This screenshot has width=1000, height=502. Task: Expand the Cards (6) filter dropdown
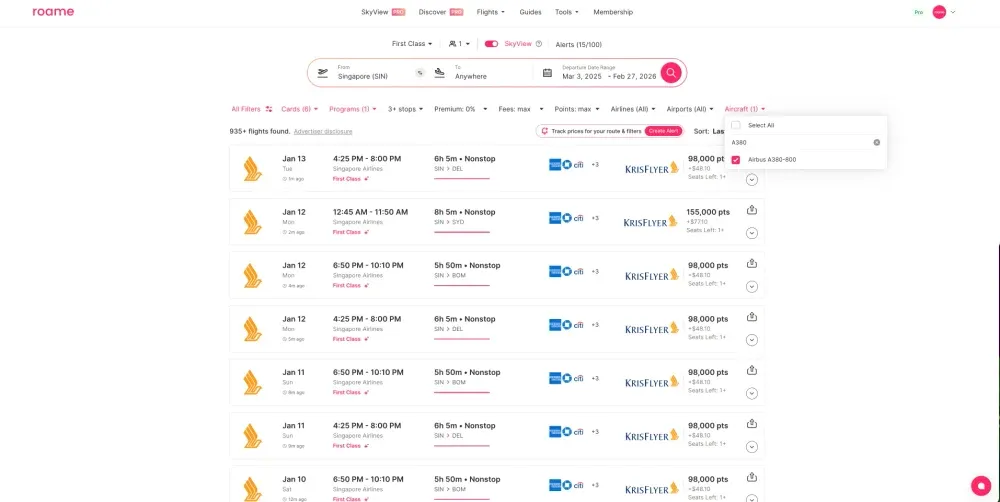[301, 109]
